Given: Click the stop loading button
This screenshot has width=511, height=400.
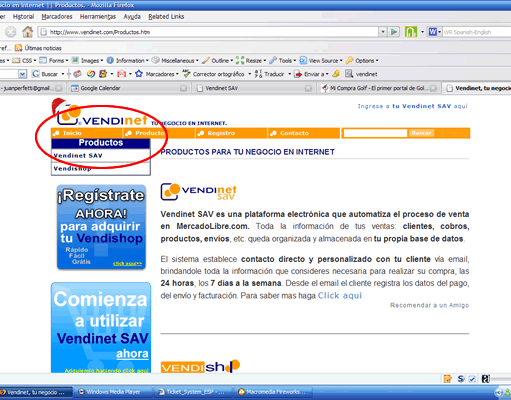Looking at the screenshot, I should coord(11,32).
